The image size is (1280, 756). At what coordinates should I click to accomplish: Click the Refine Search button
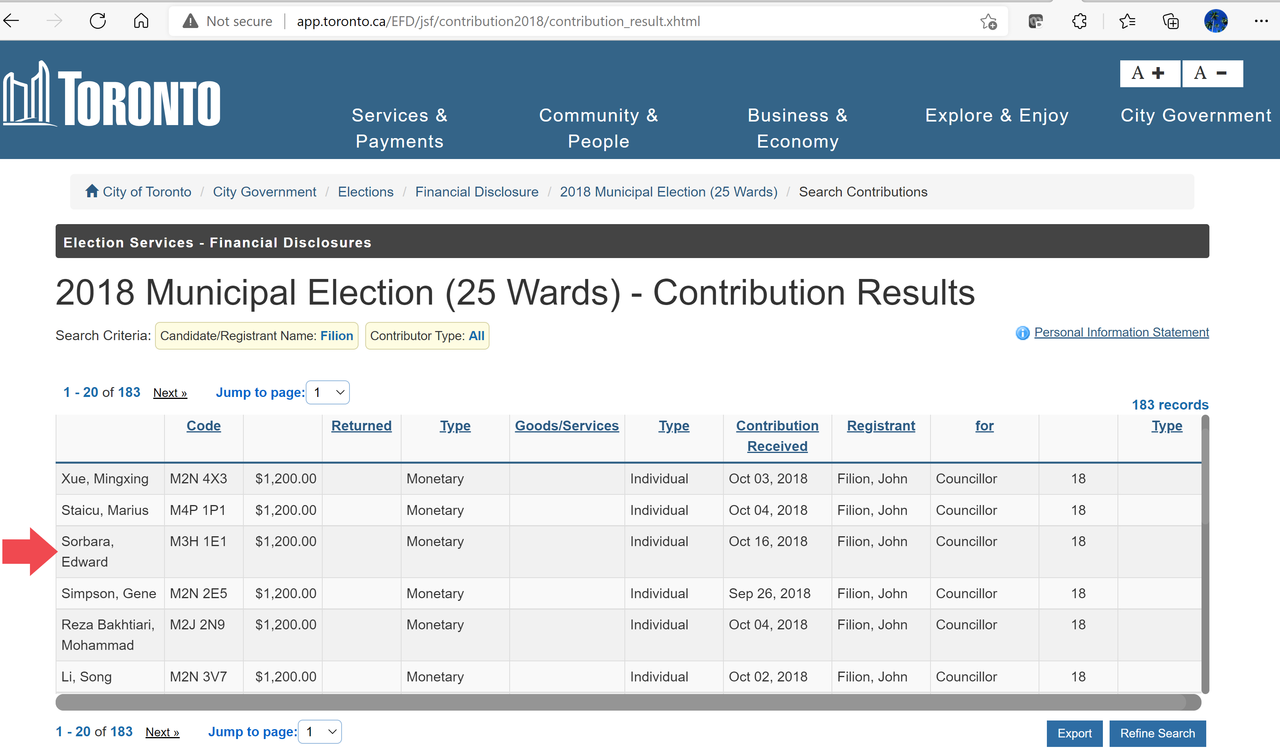click(1157, 733)
